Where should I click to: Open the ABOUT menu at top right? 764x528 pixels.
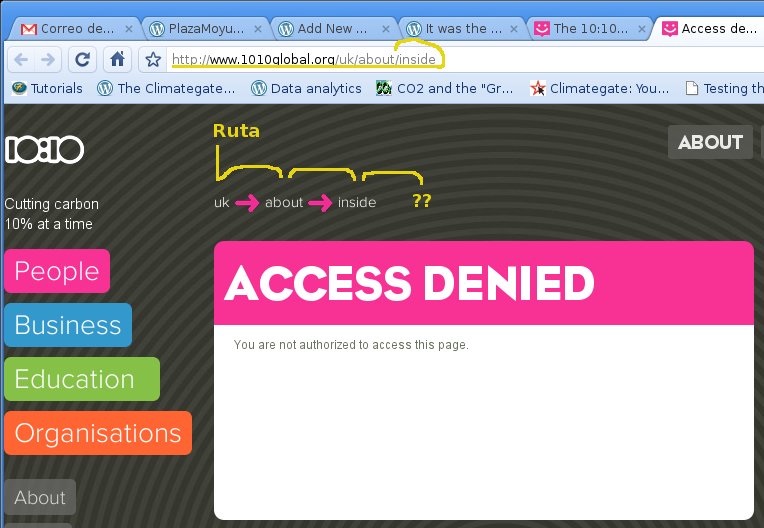710,142
